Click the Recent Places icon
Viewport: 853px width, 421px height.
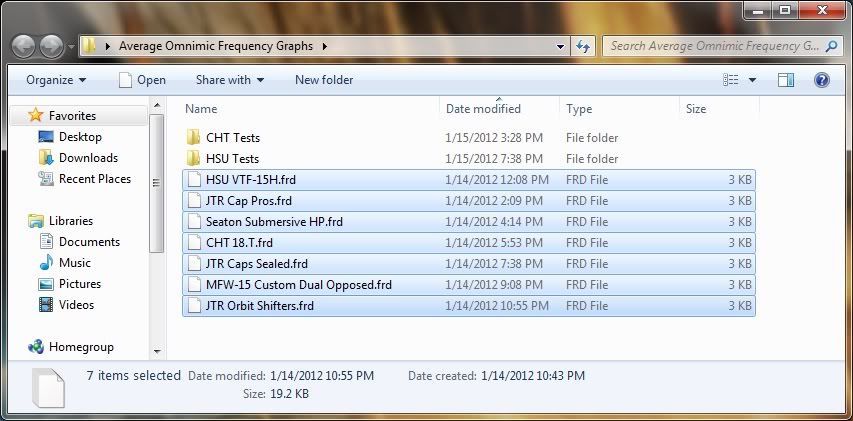point(46,179)
